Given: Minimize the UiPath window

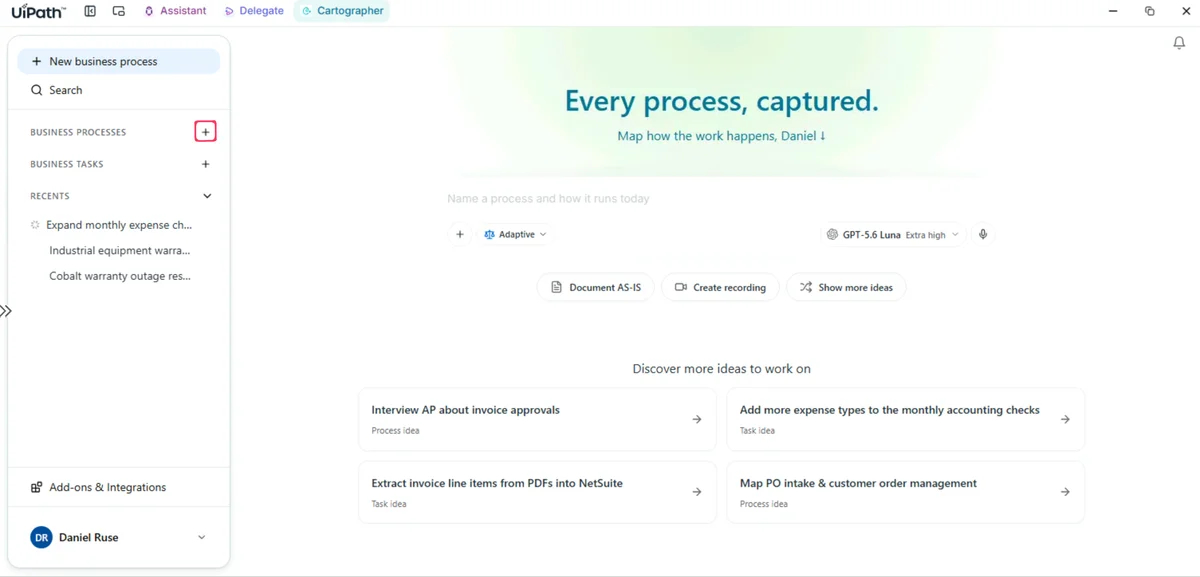Looking at the screenshot, I should [1113, 11].
